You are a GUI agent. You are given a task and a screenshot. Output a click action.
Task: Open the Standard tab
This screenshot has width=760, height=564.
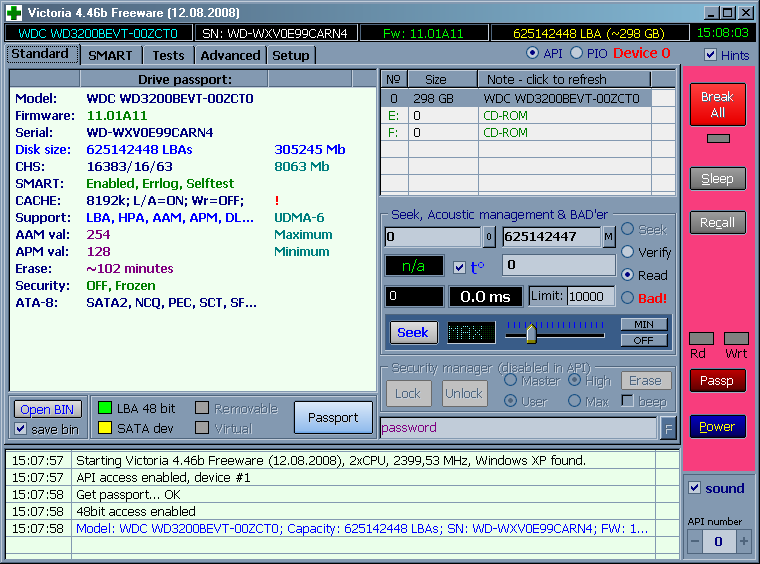pos(43,54)
